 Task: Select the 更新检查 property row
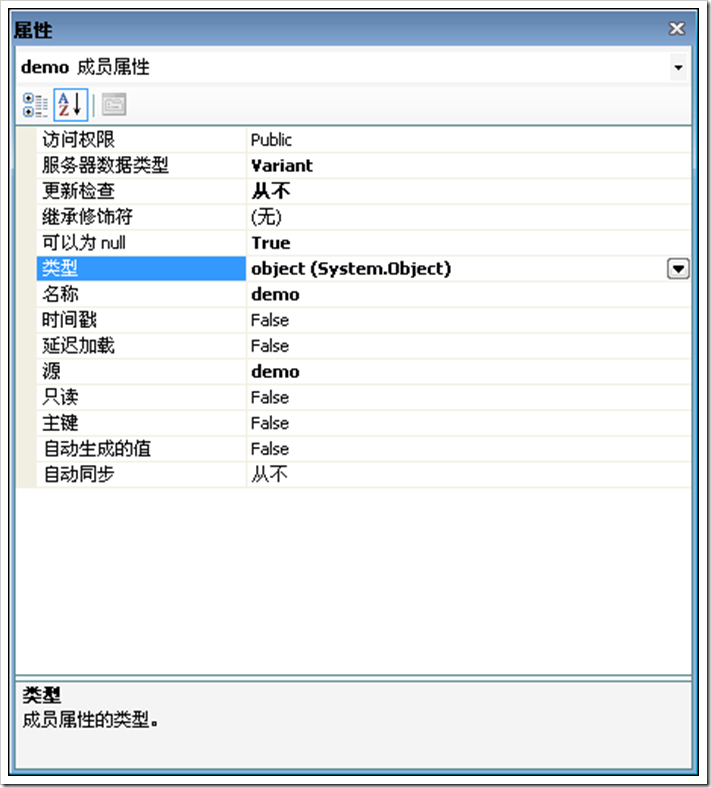point(141,191)
